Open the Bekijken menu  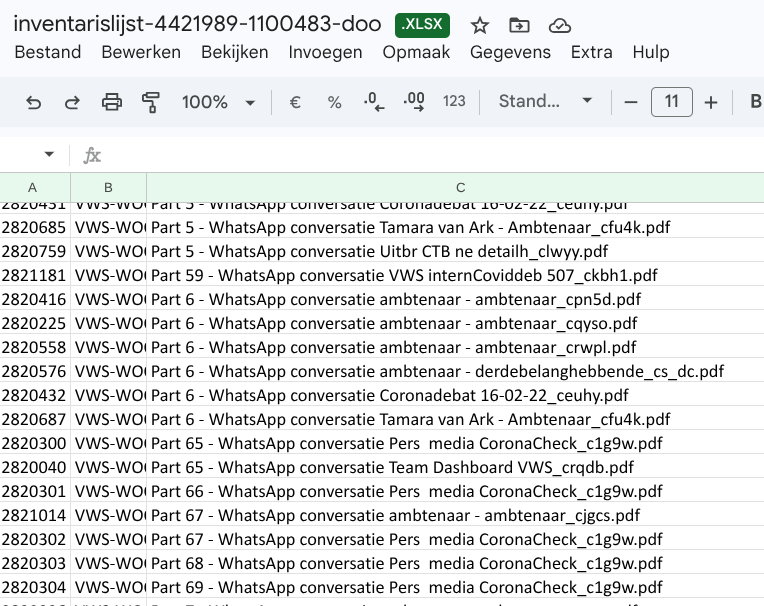pos(234,52)
